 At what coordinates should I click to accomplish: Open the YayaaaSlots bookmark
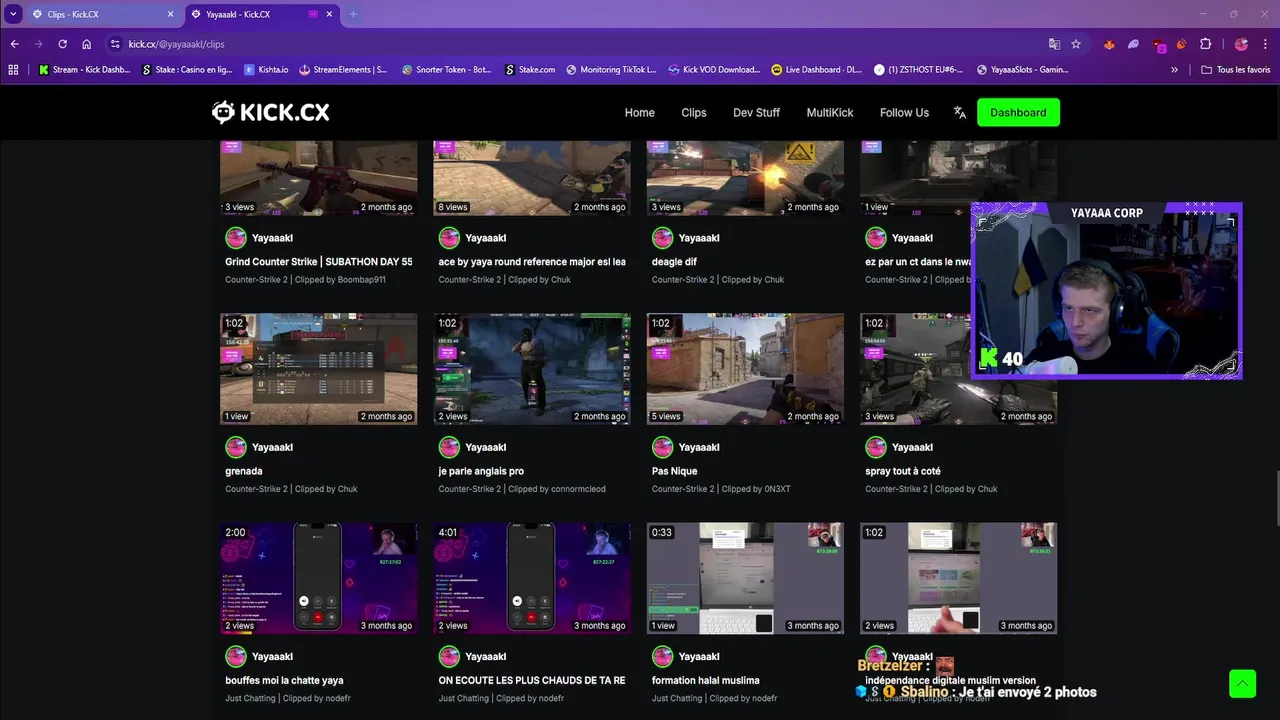pos(1022,70)
